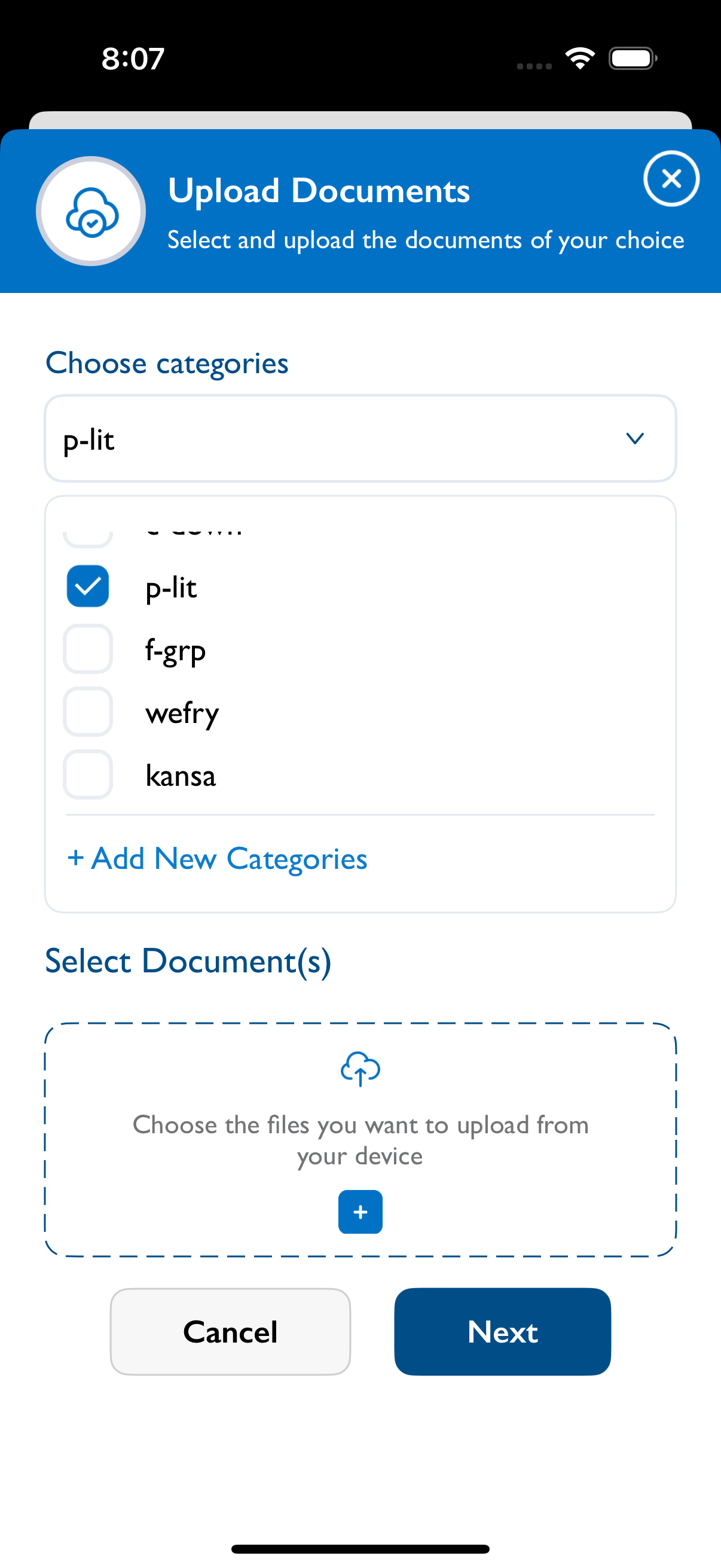Close the Upload Documents dialog

(671, 178)
